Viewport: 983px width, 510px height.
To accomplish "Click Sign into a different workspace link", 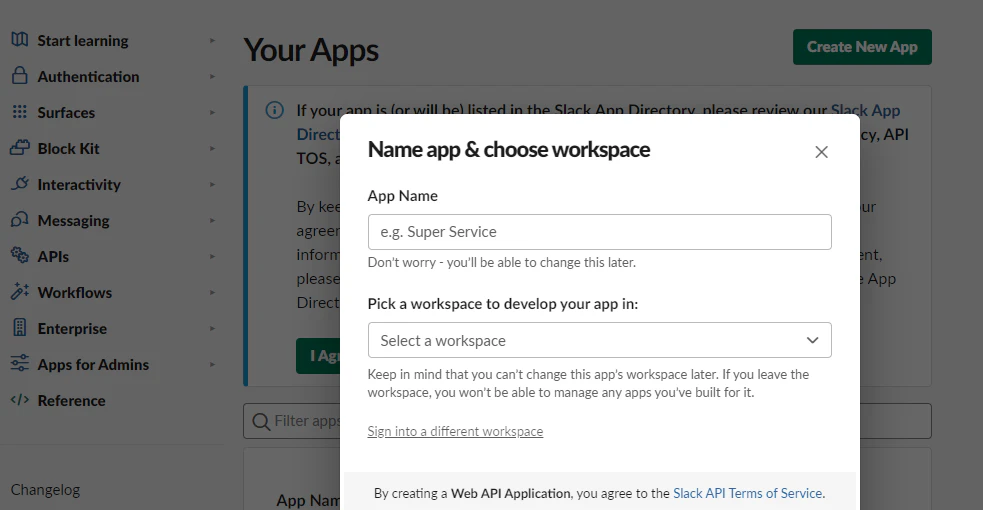I will (x=455, y=431).
